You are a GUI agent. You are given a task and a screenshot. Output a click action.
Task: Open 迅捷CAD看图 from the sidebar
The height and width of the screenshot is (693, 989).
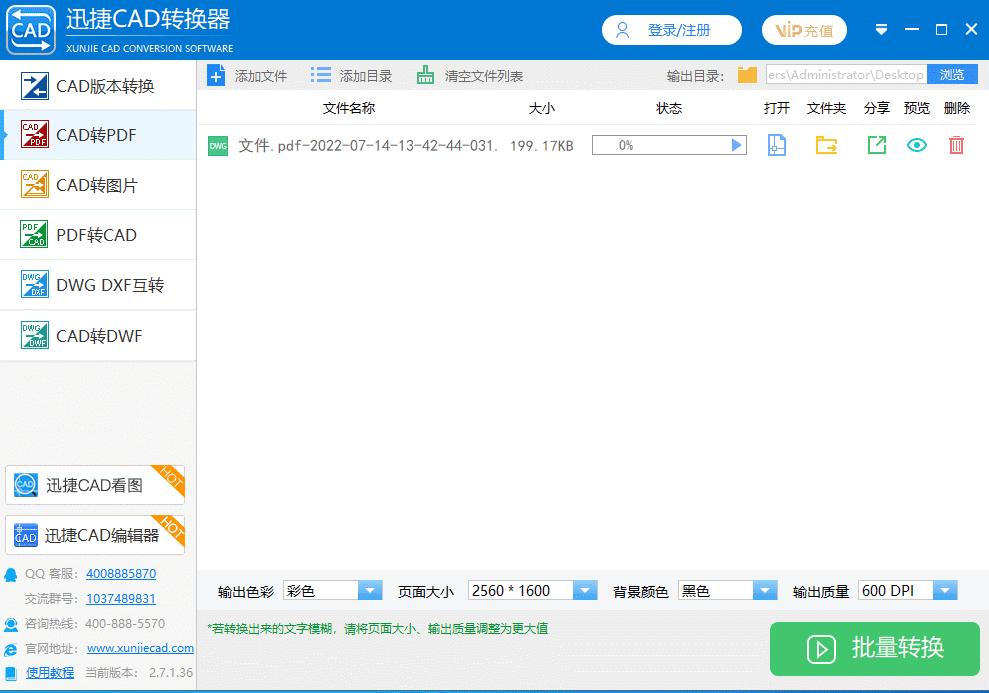[95, 485]
